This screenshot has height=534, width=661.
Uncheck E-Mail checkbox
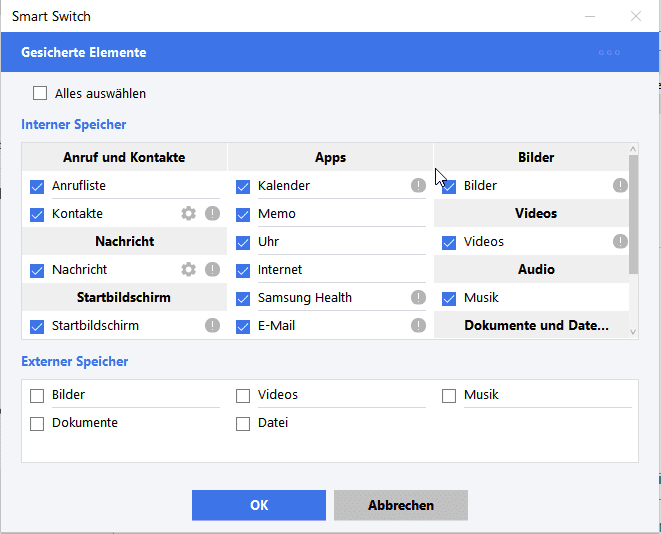[243, 327]
